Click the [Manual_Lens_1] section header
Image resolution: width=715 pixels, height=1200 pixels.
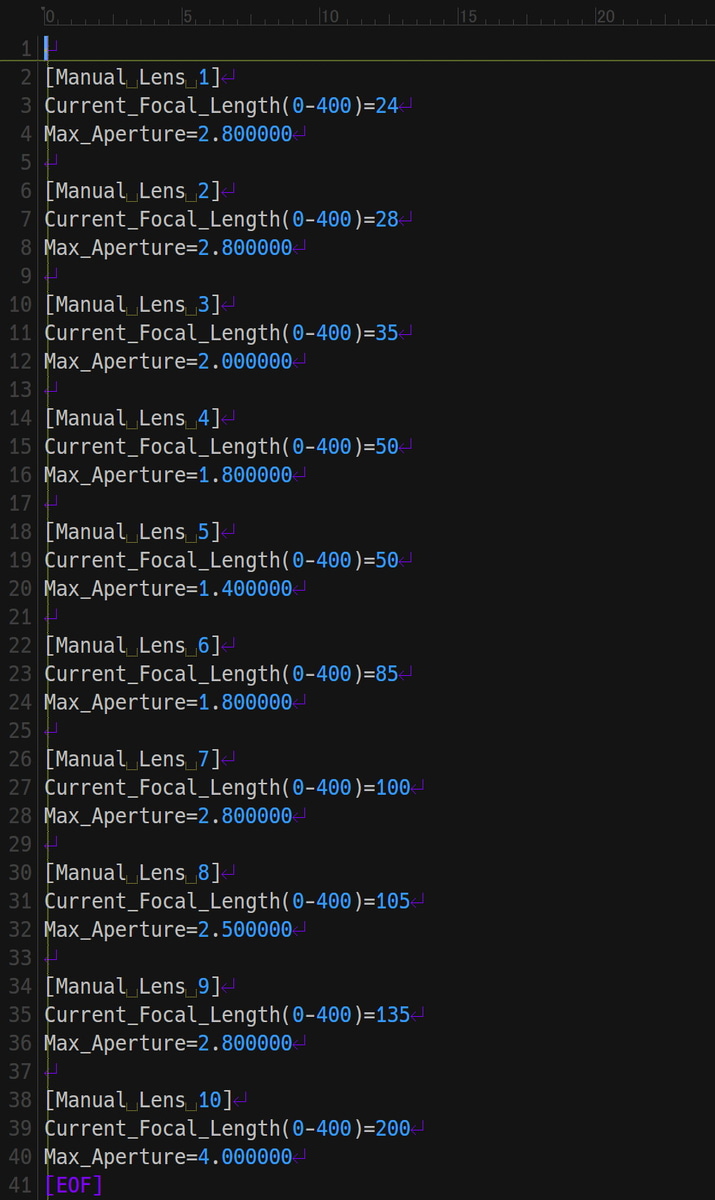(132, 77)
